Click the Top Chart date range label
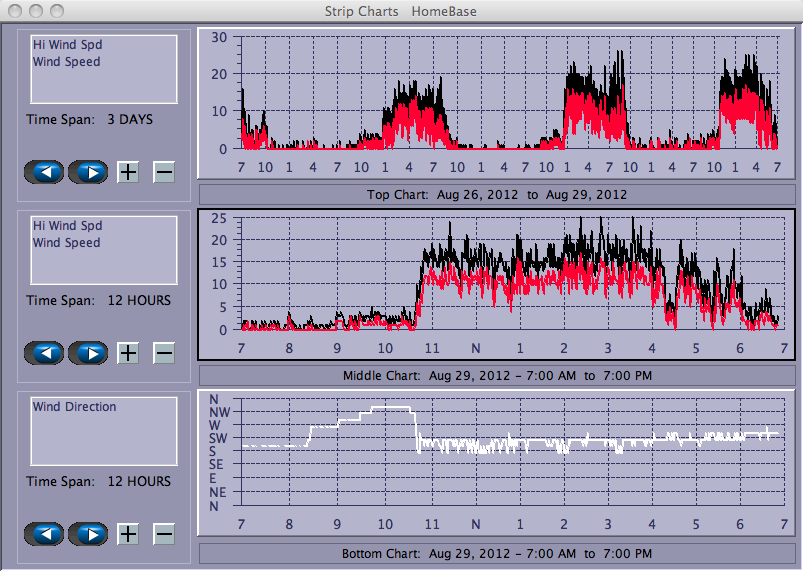This screenshot has height=571, width=803. 497,194
